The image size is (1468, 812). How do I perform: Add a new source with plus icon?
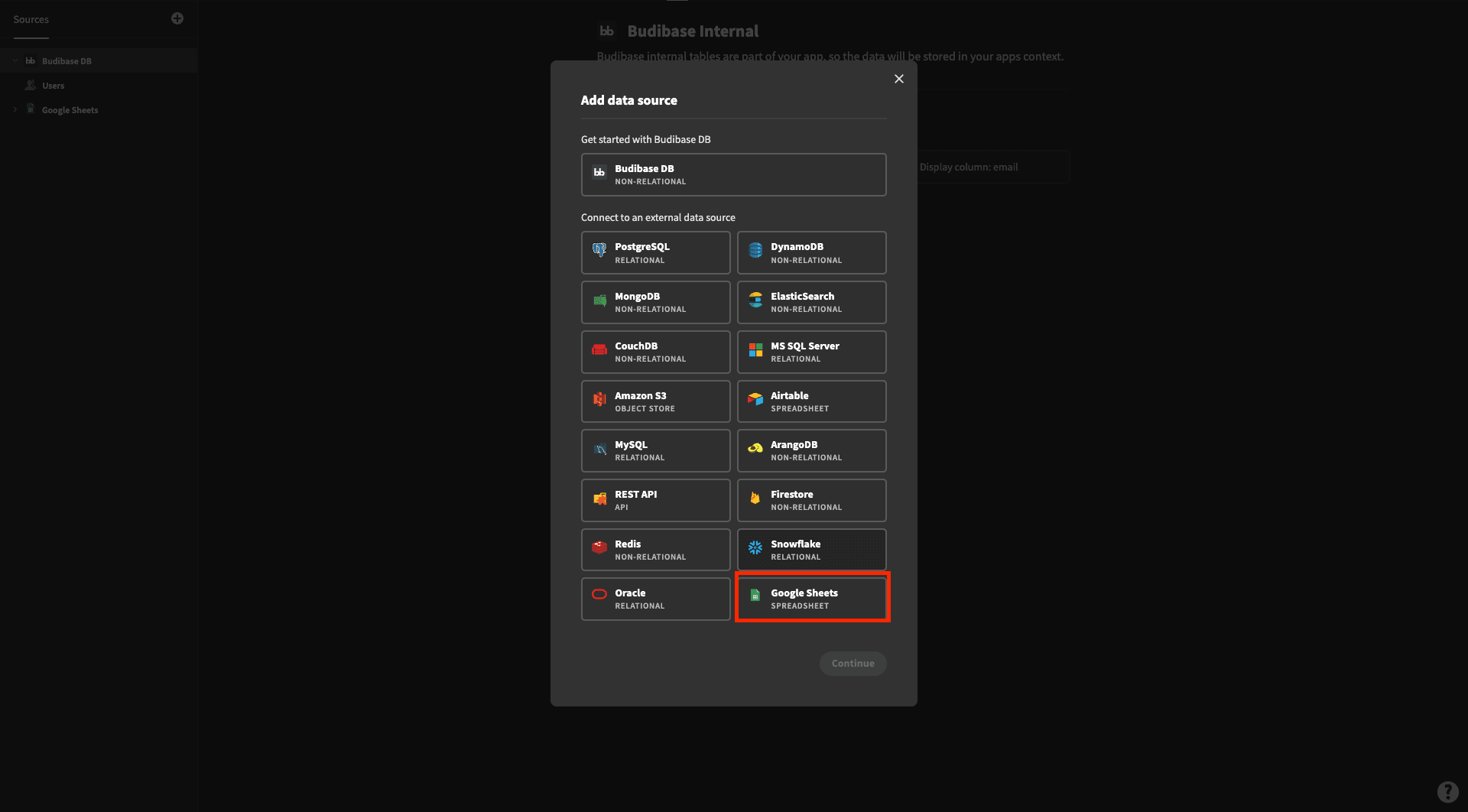[x=177, y=18]
